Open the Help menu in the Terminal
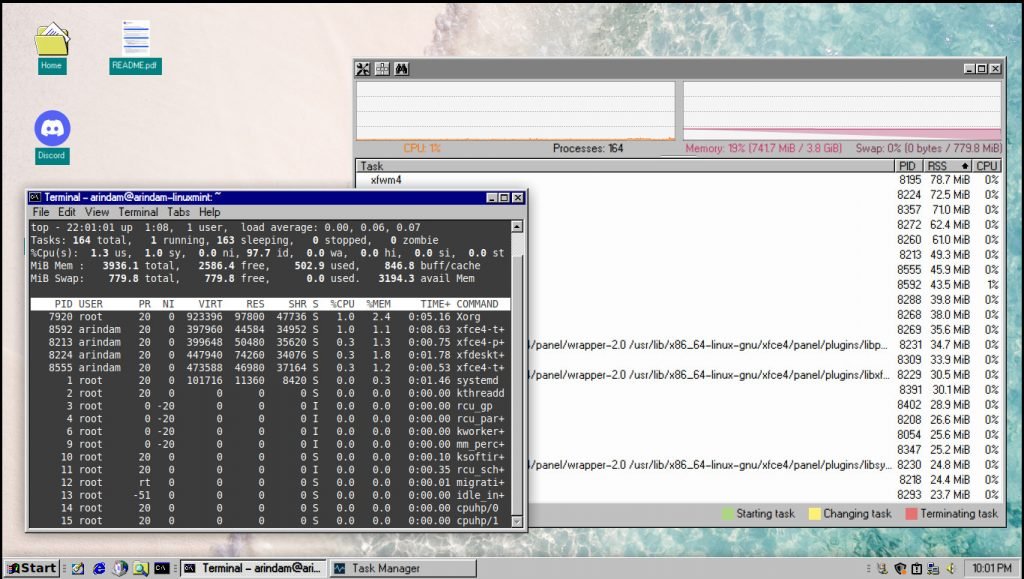This screenshot has width=1024, height=579. [210, 212]
